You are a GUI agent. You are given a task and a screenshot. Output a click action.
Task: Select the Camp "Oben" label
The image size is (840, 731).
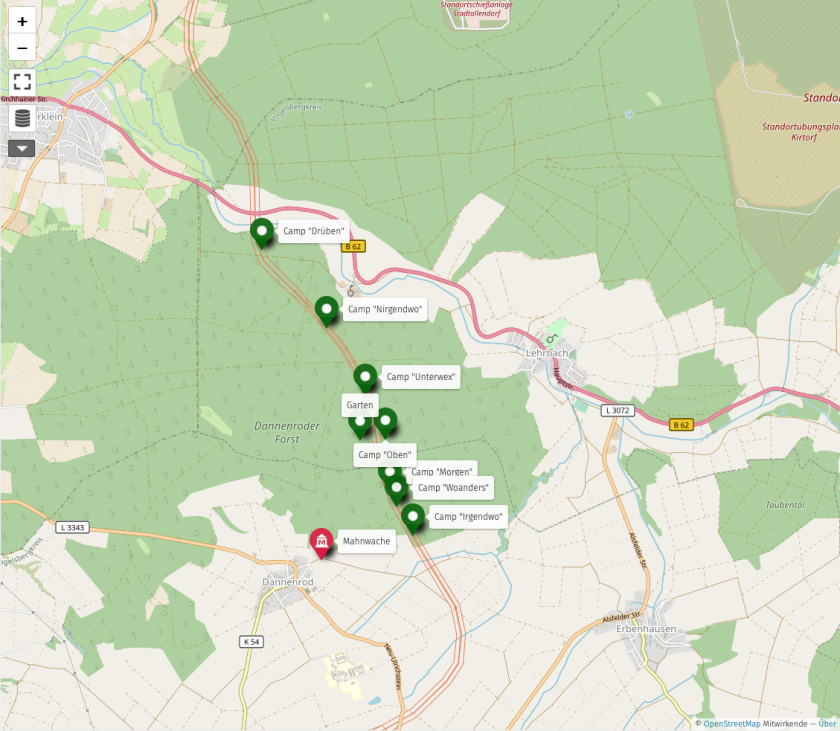tap(385, 455)
